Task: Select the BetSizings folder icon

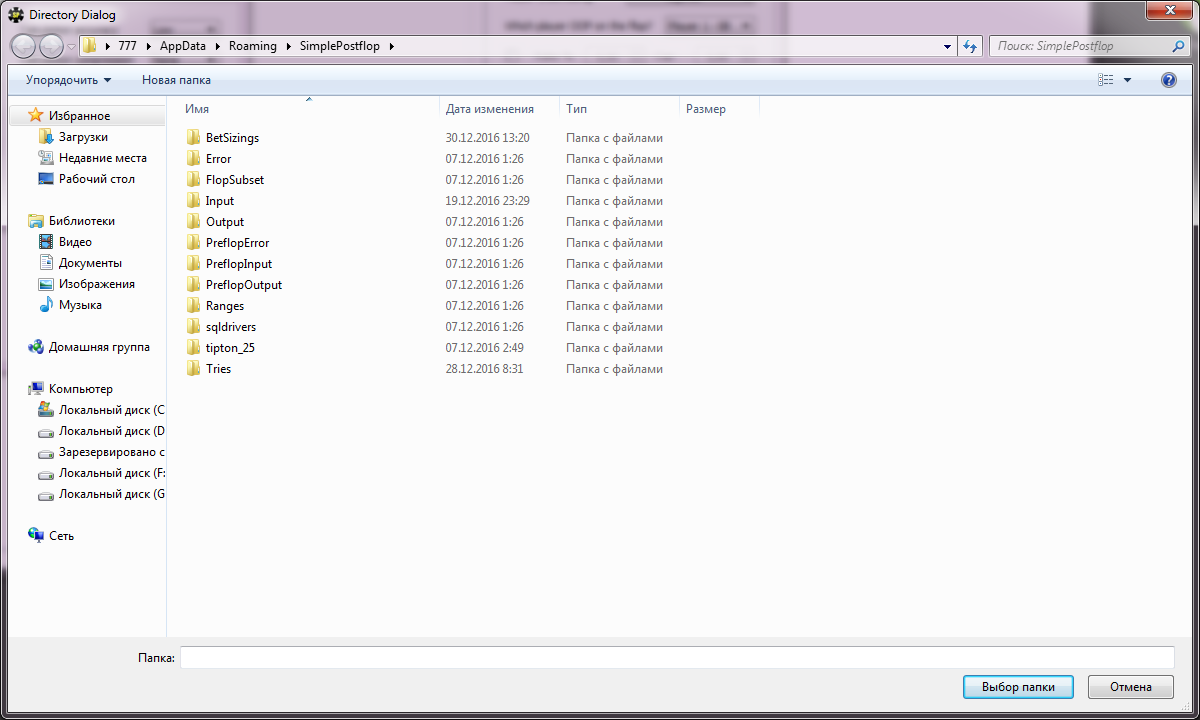Action: [x=194, y=138]
